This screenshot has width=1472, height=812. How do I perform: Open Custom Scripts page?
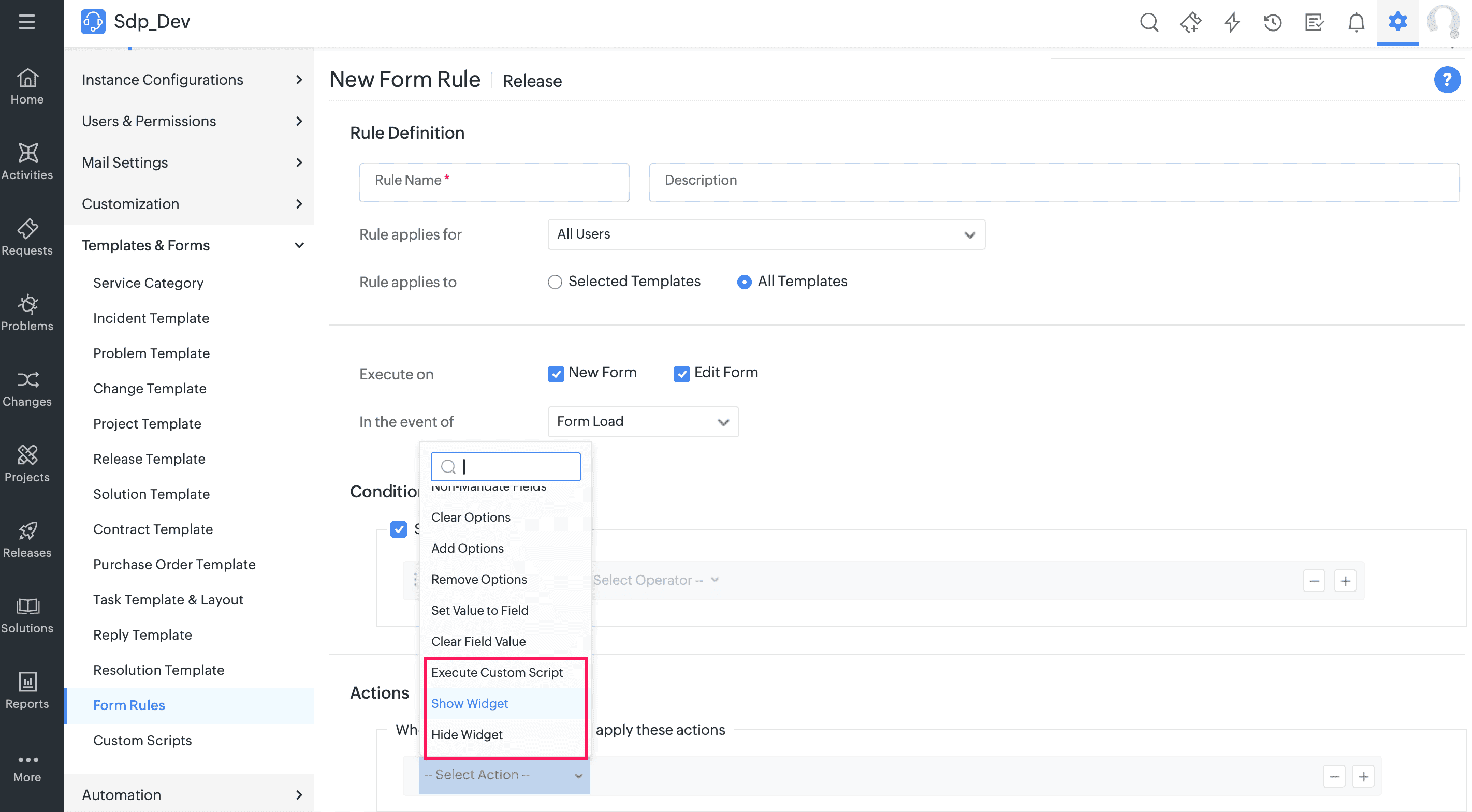[x=142, y=740]
